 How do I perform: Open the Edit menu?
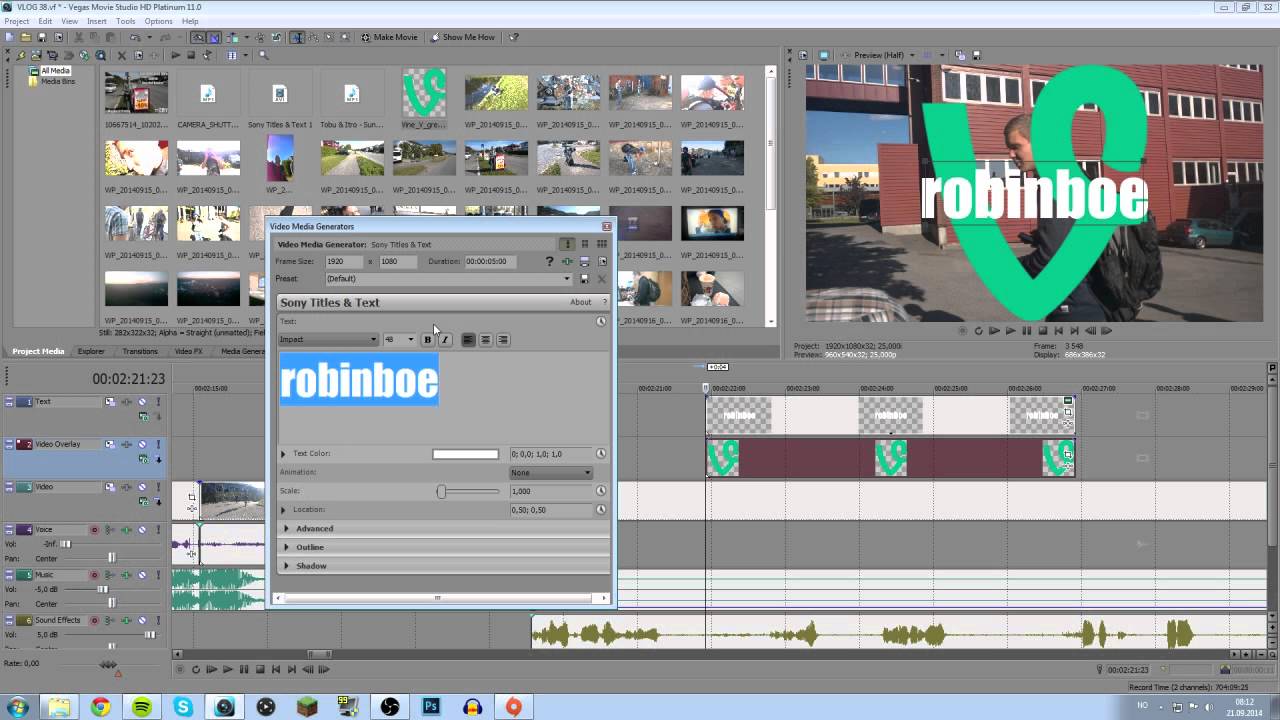coord(45,21)
